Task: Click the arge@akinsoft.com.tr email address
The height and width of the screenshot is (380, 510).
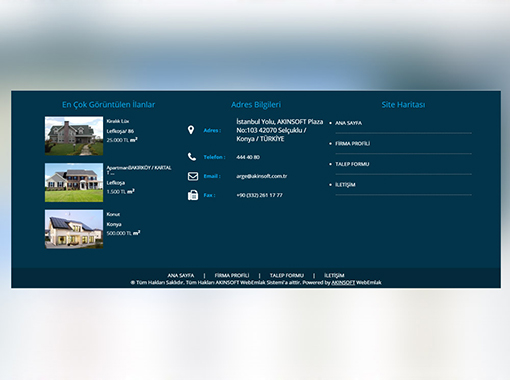Action: (262, 176)
